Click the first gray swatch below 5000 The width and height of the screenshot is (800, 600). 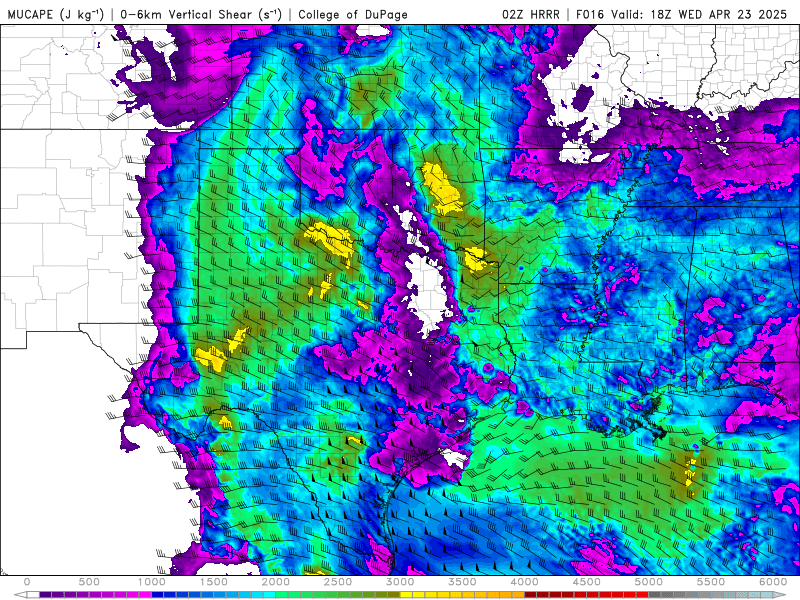pos(655,595)
